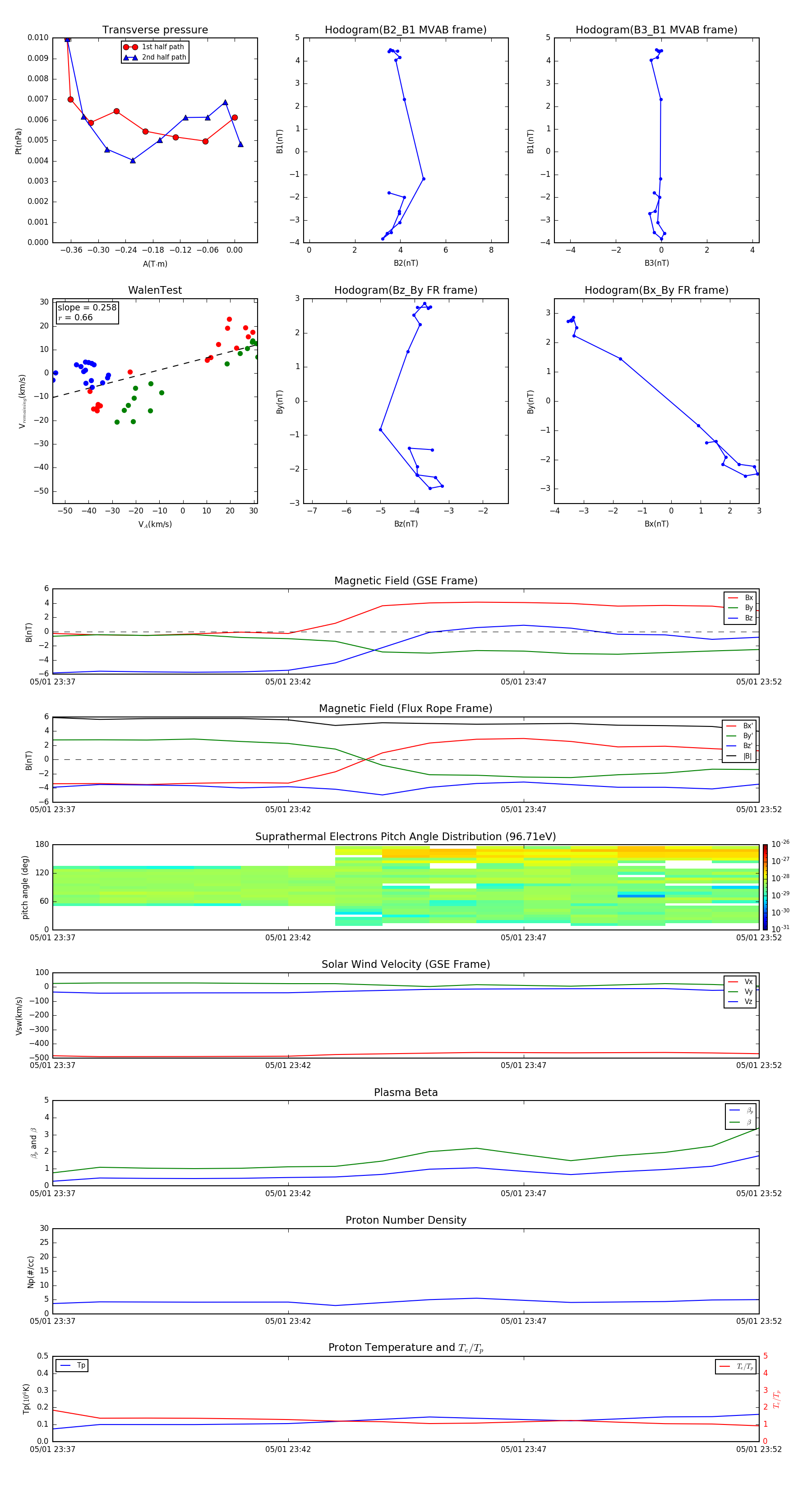Click the 'Transverse pressure' plot title
This screenshot has height=1489, width=812.
[155, 30]
